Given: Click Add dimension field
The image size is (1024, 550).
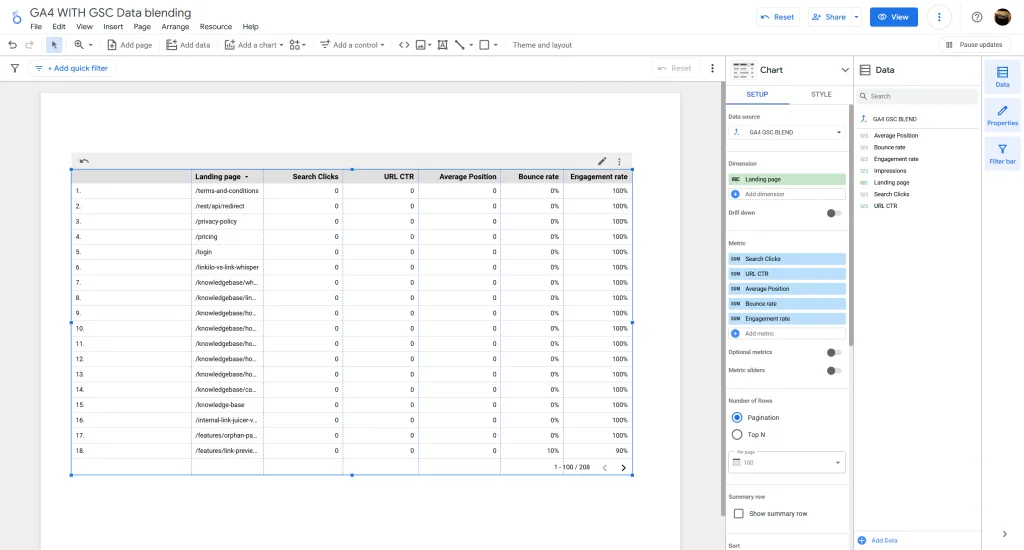Looking at the screenshot, I should click(x=787, y=194).
